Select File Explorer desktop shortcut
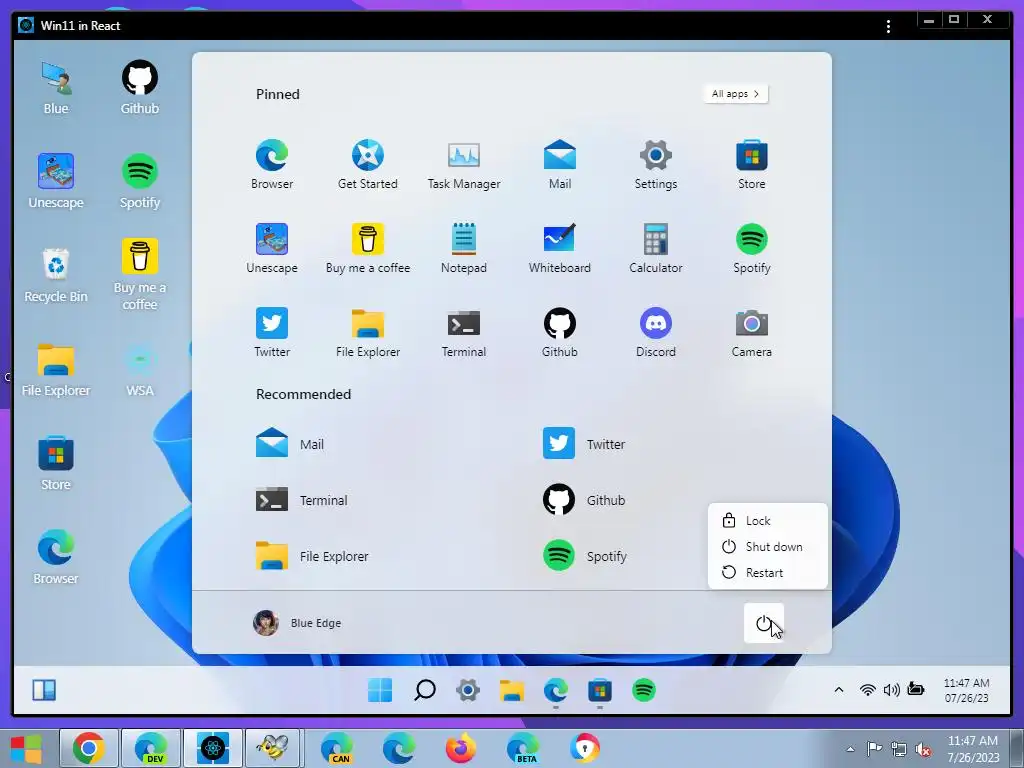The width and height of the screenshot is (1024, 768). [x=56, y=370]
